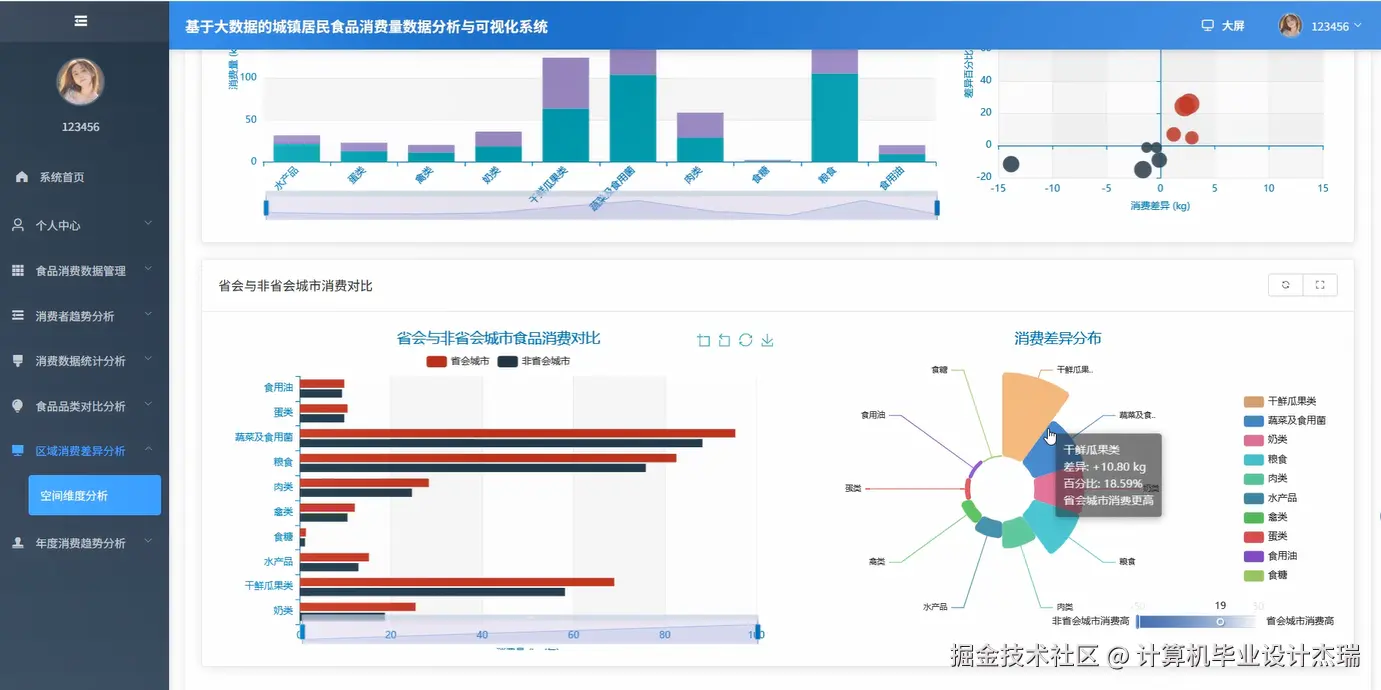Screen dimensions: 1381x690
Task: Expand the 年度消费趋势分析 menu
Action: coord(84,543)
